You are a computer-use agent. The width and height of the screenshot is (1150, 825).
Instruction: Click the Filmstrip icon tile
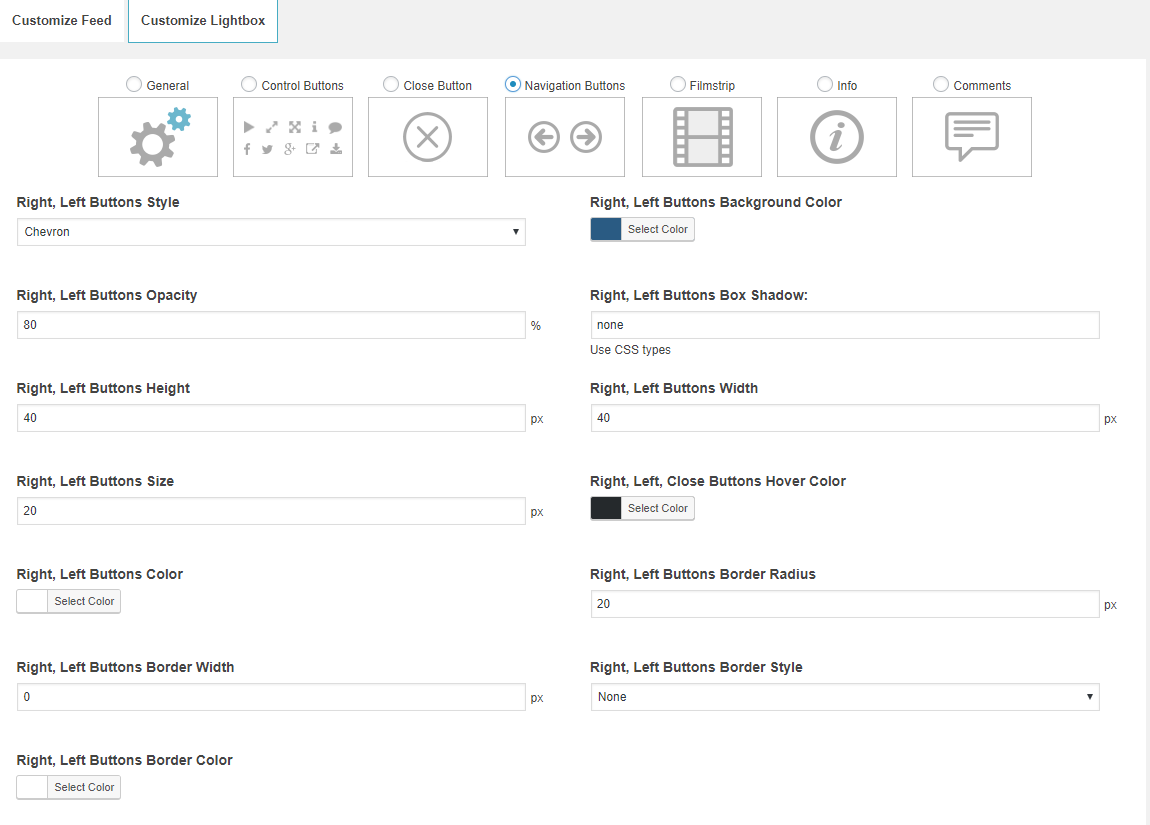pyautogui.click(x=702, y=137)
